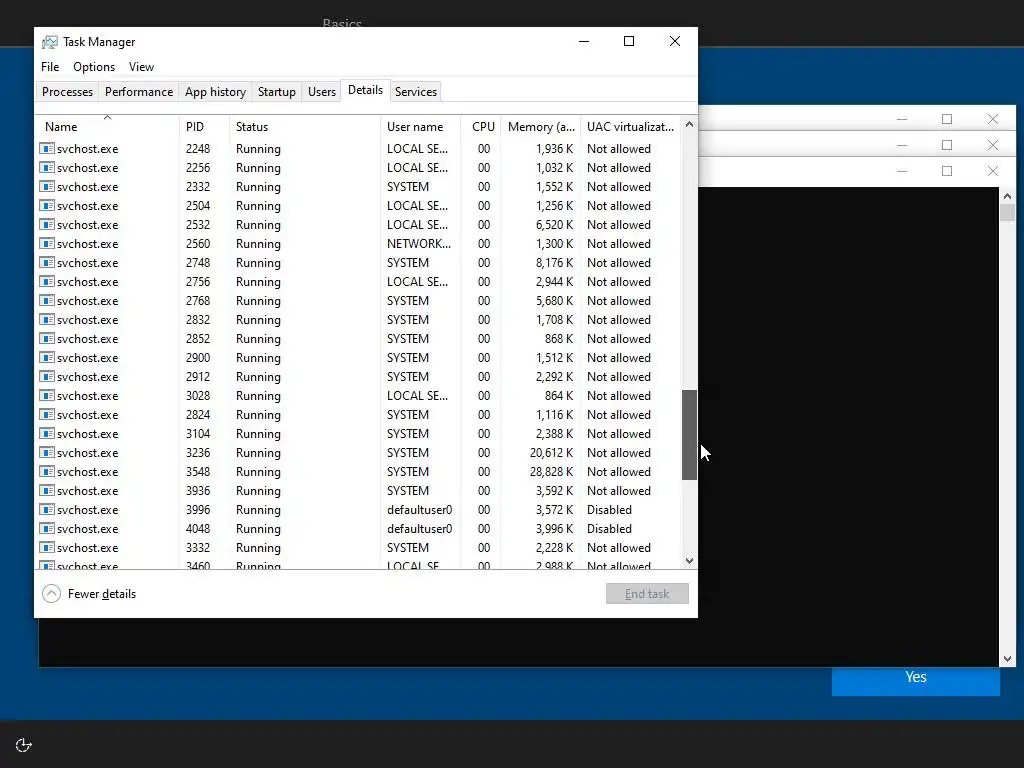Collapse Task Manager with Fewer details
Image resolution: width=1024 pixels, height=768 pixels.
click(89, 594)
